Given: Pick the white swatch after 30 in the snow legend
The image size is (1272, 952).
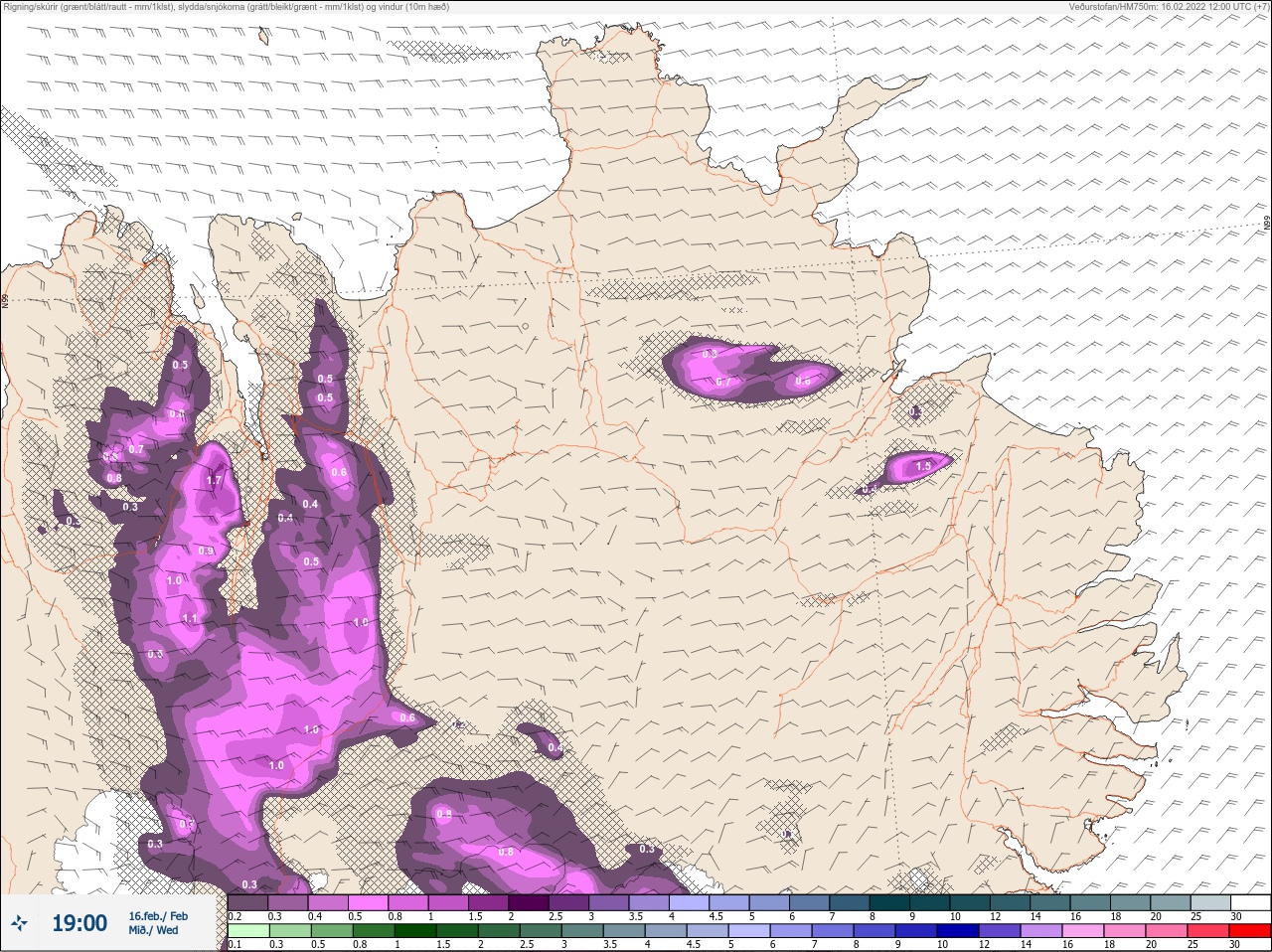Looking at the screenshot, I should pos(1250,902).
